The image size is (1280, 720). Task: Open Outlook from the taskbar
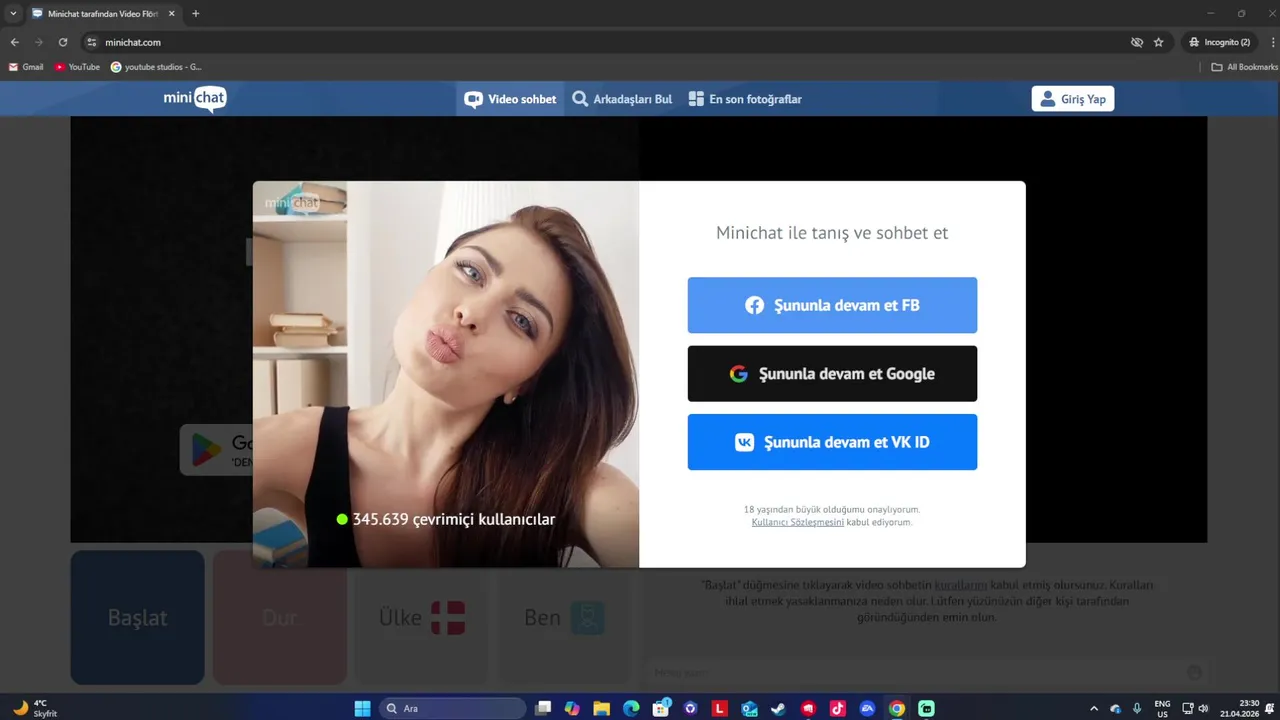coord(749,708)
